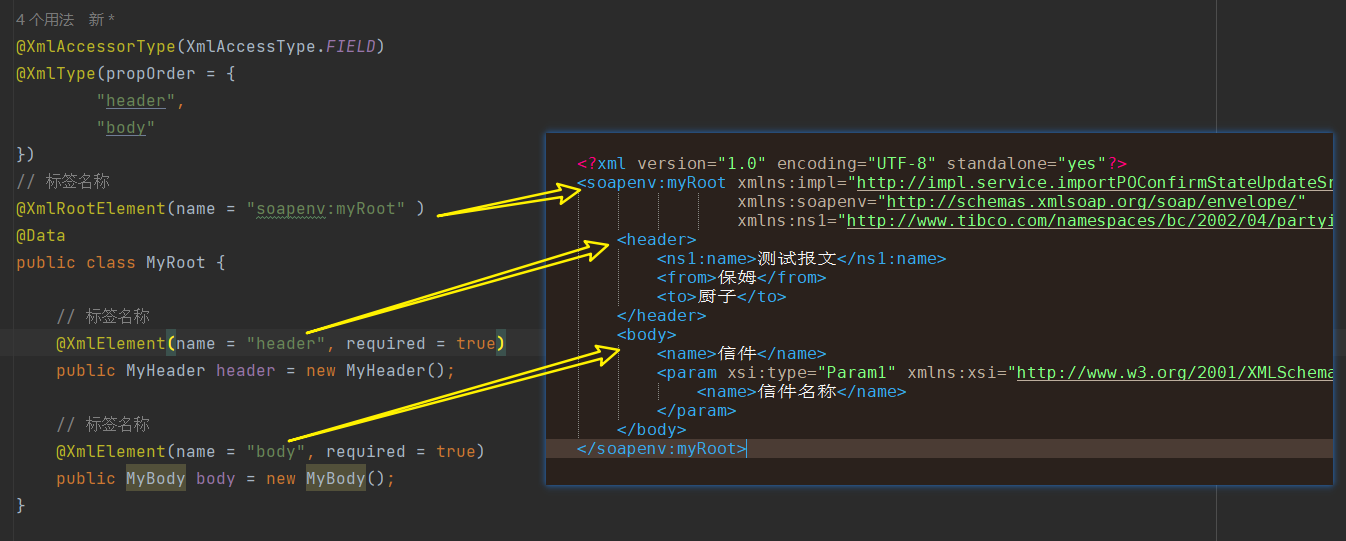Click "true" in the header required attribute

[476, 344]
